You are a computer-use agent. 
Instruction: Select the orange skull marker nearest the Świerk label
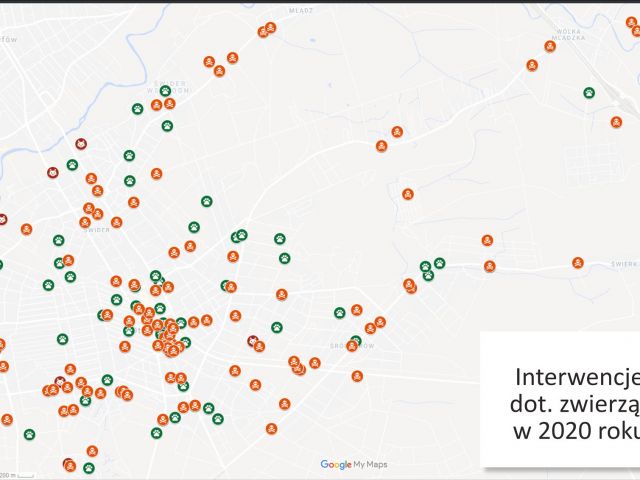pyautogui.click(x=578, y=263)
